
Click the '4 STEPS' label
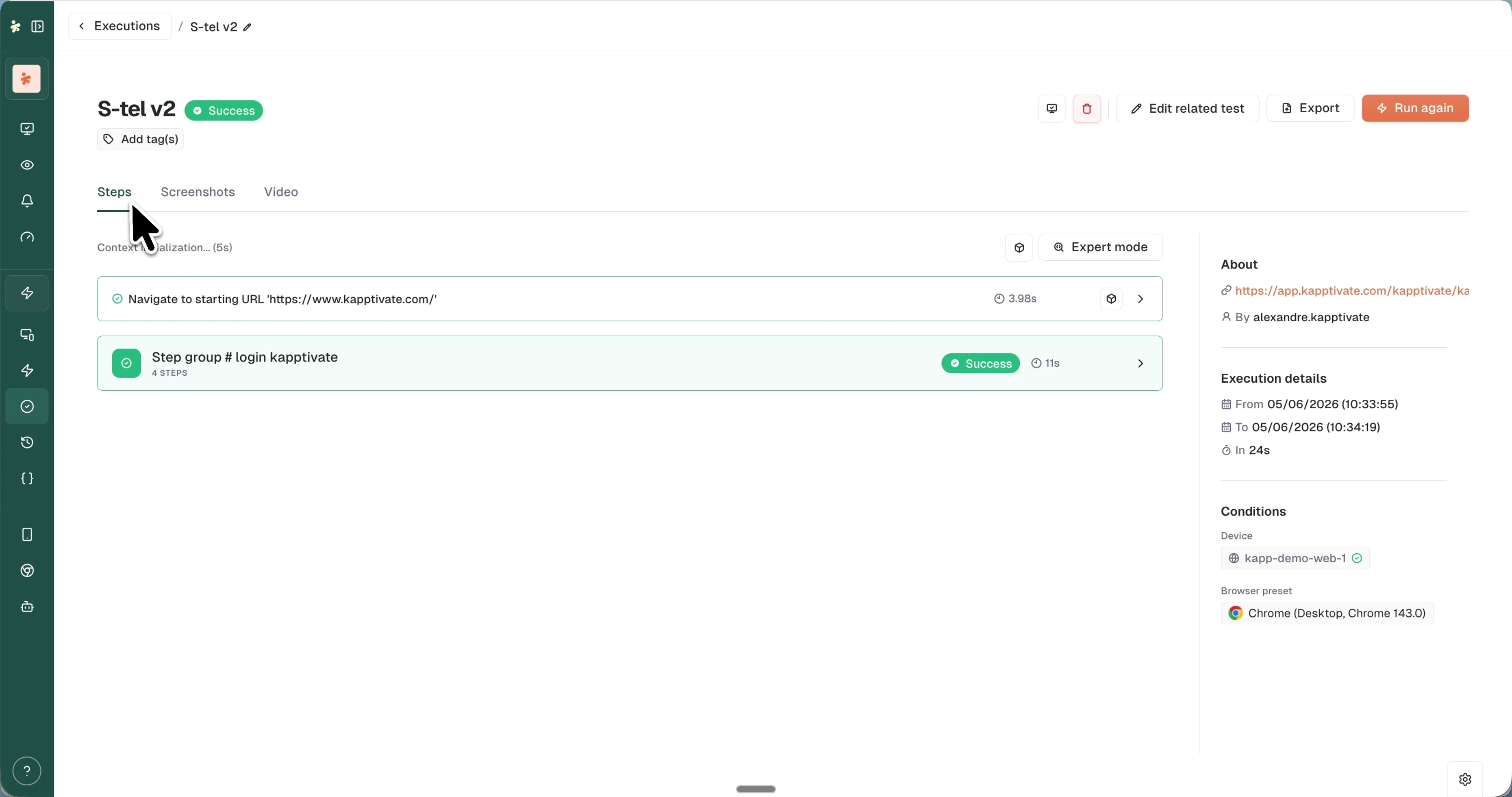click(170, 374)
